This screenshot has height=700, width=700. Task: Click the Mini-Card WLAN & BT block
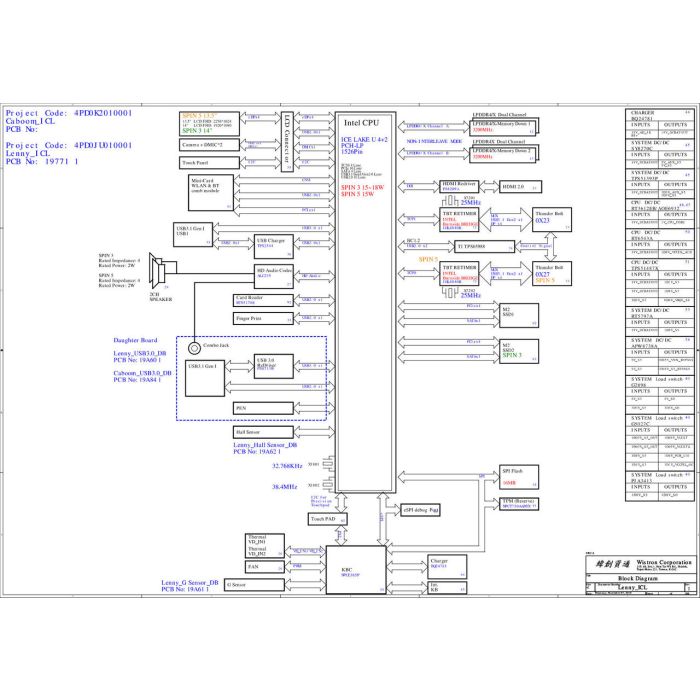click(211, 192)
